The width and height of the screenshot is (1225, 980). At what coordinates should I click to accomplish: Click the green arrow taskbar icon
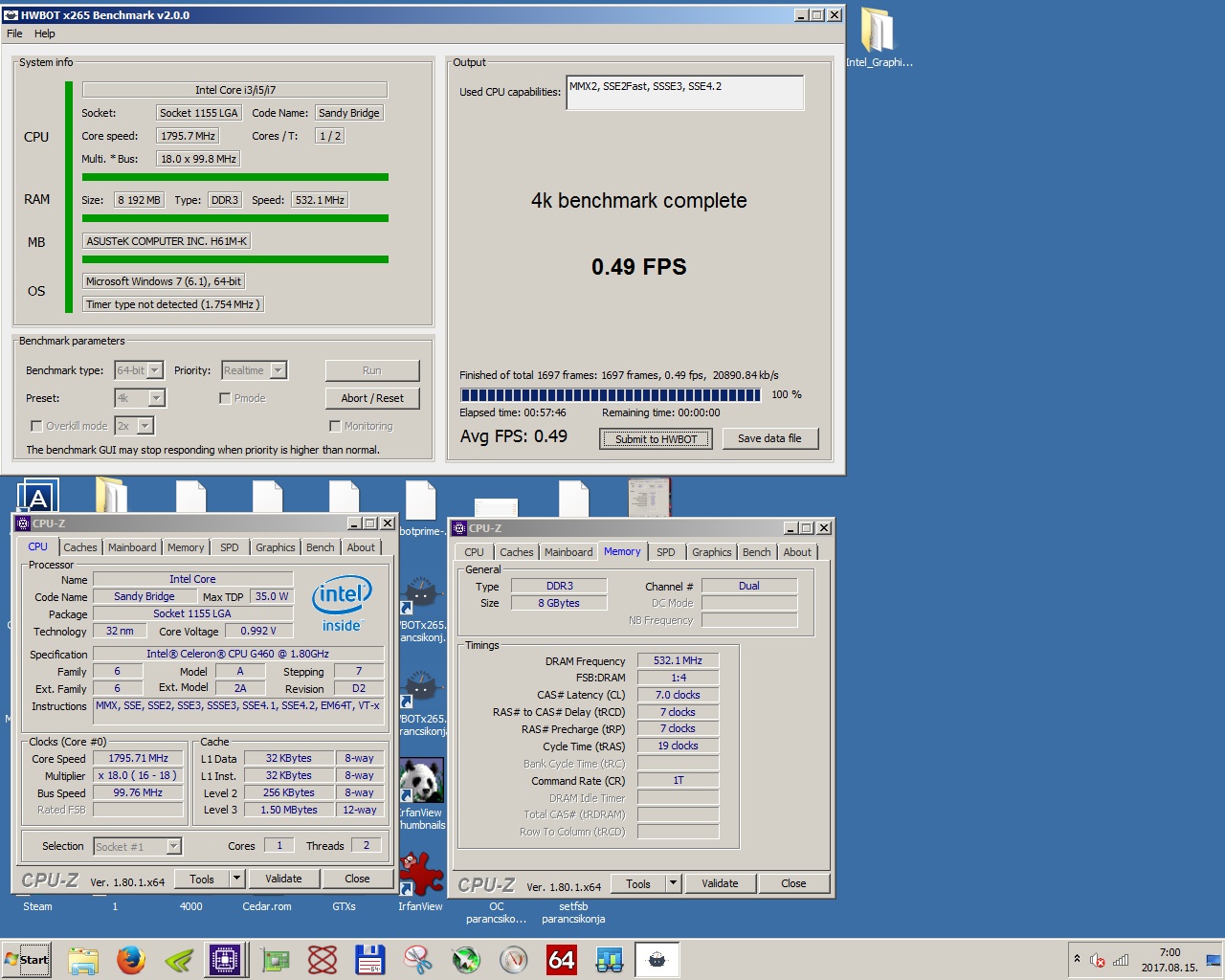(x=466, y=960)
